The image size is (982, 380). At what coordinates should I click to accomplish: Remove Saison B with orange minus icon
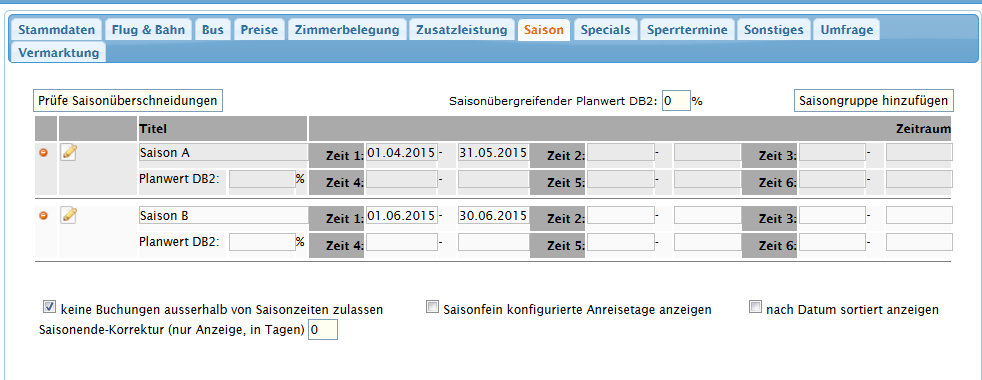pyautogui.click(x=44, y=215)
